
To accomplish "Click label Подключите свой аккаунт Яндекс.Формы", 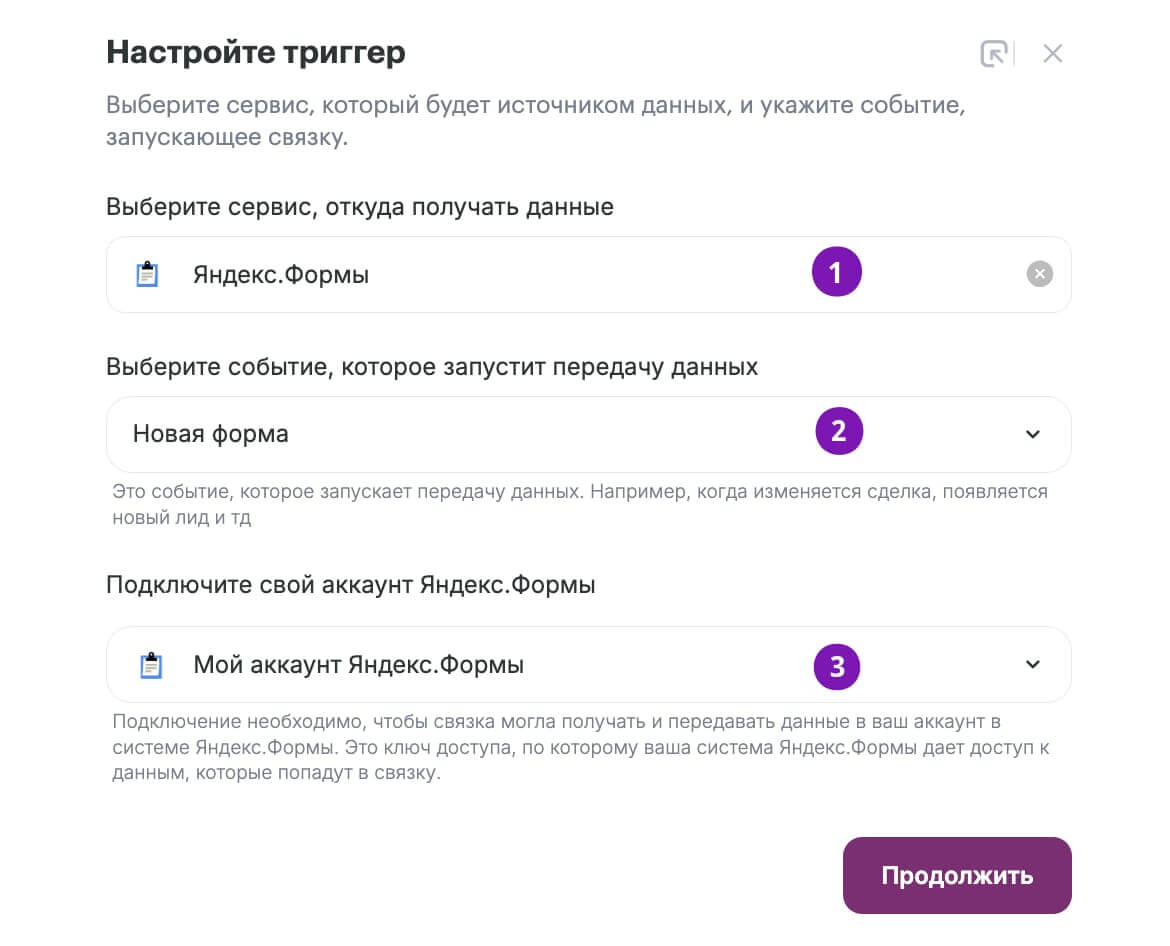I will tap(351, 585).
